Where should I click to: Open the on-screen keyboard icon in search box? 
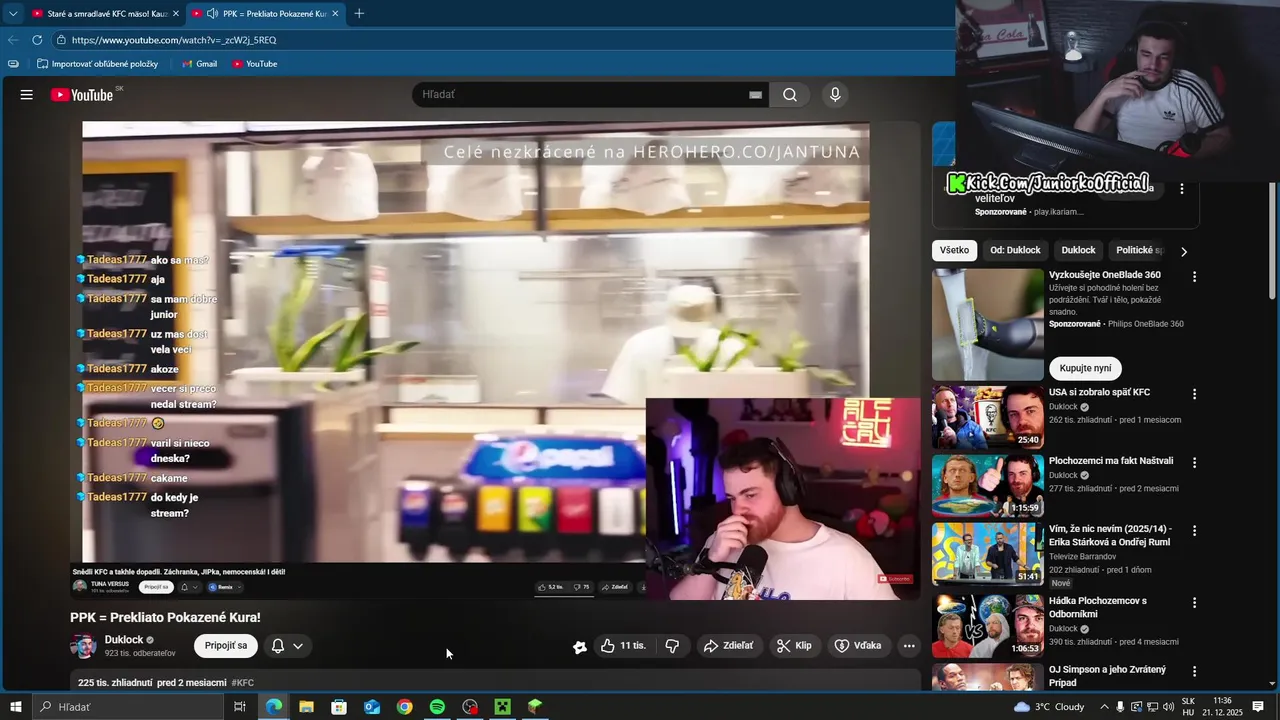tap(755, 95)
